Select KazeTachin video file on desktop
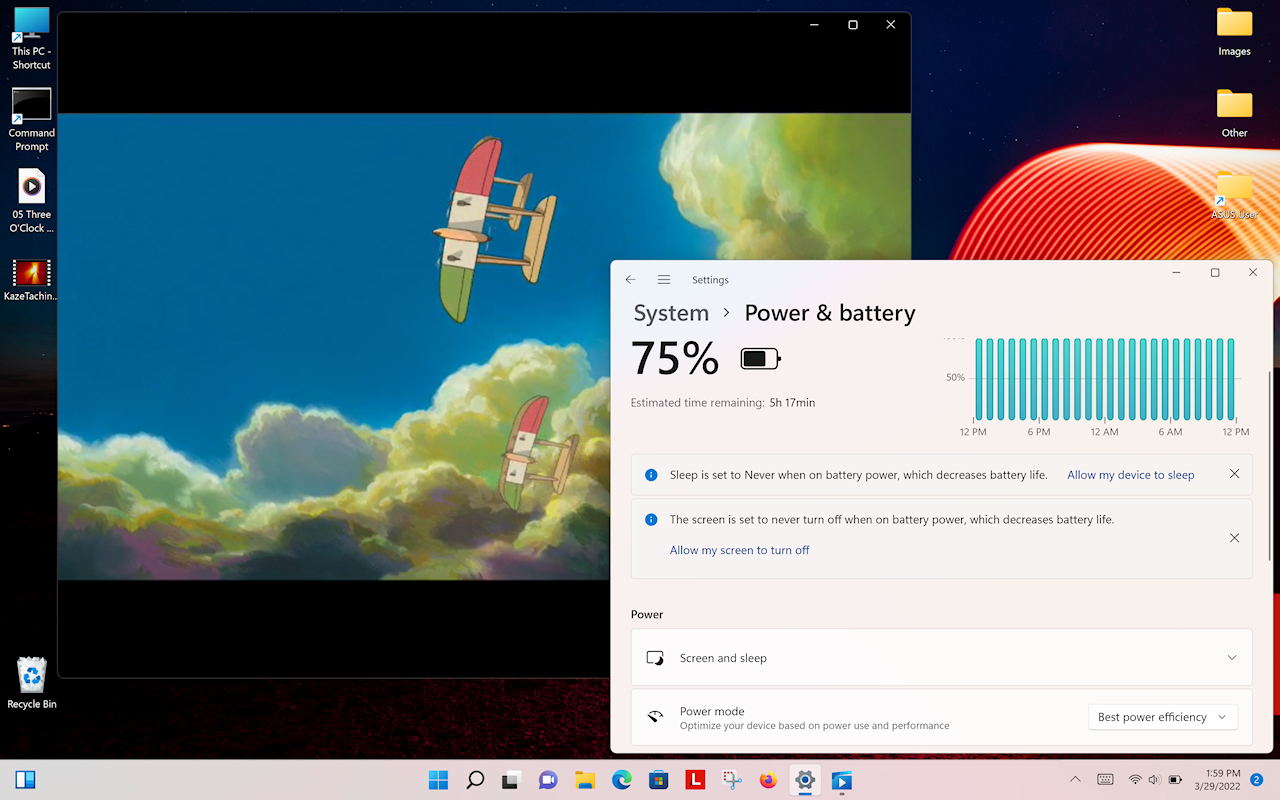Screen dimensions: 1280x800 pos(31,280)
